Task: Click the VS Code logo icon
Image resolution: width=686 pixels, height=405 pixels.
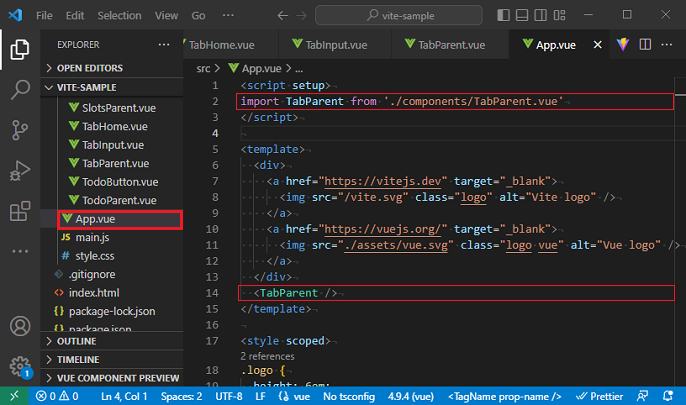Action: click(15, 15)
